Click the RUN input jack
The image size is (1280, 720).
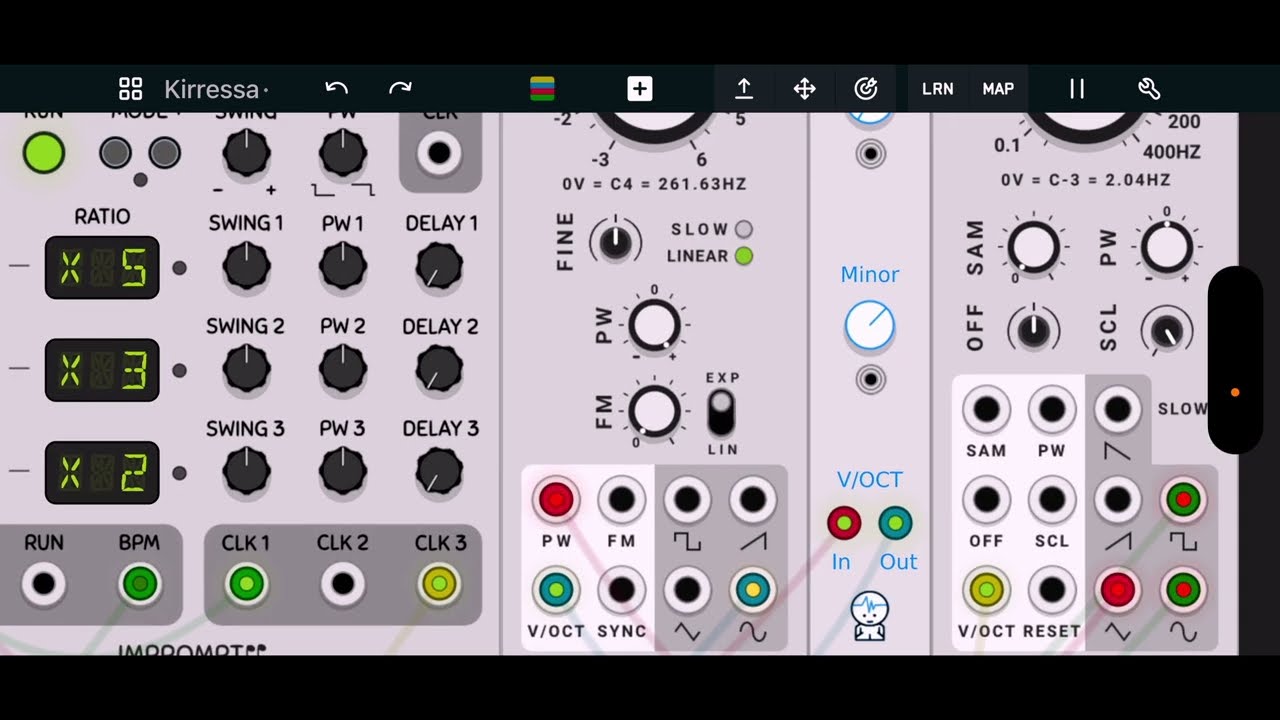click(x=43, y=584)
